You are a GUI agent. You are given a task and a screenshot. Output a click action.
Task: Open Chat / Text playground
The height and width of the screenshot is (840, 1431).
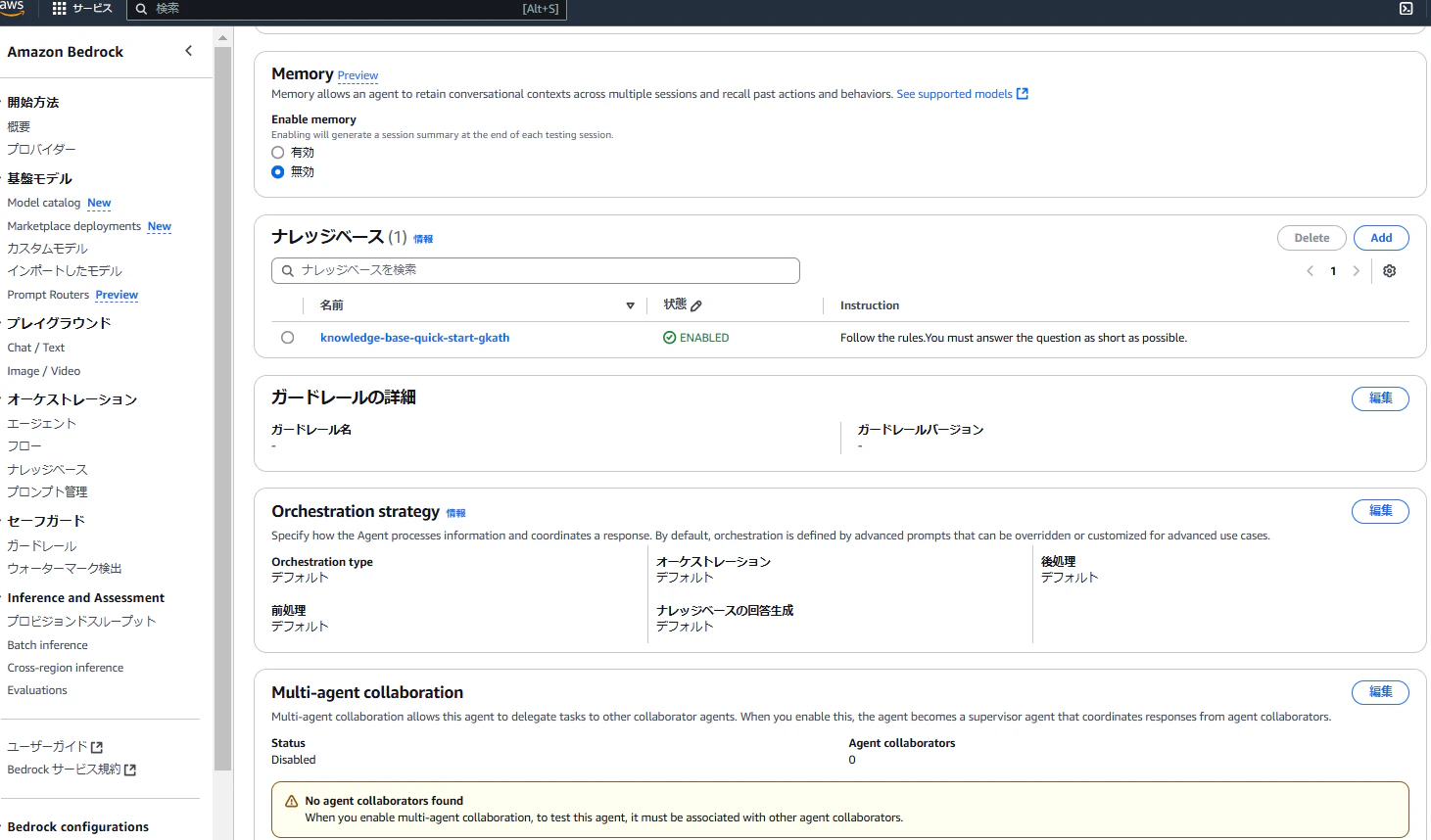35,348
